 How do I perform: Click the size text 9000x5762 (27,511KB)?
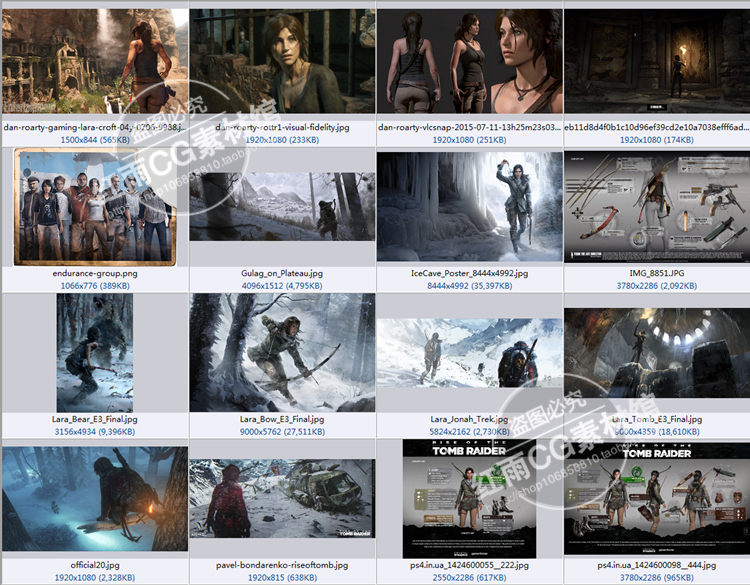click(282, 432)
